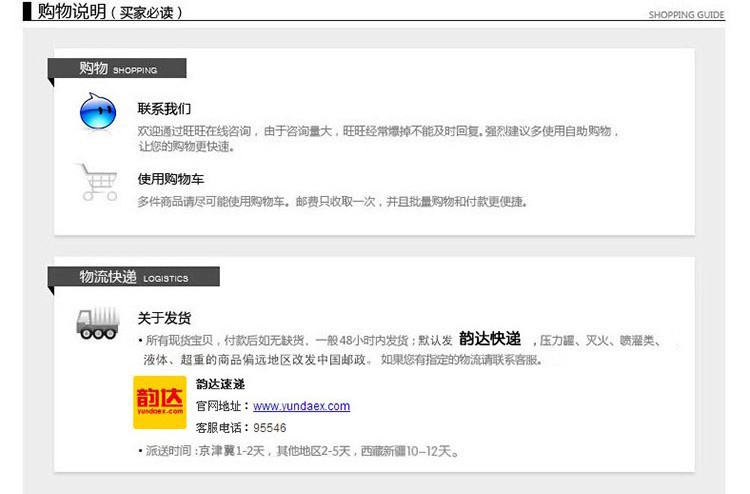Image resolution: width=750 pixels, height=494 pixels.
Task: Click the 买家必读 subtitle in the header
Action: pyautogui.click(x=145, y=13)
